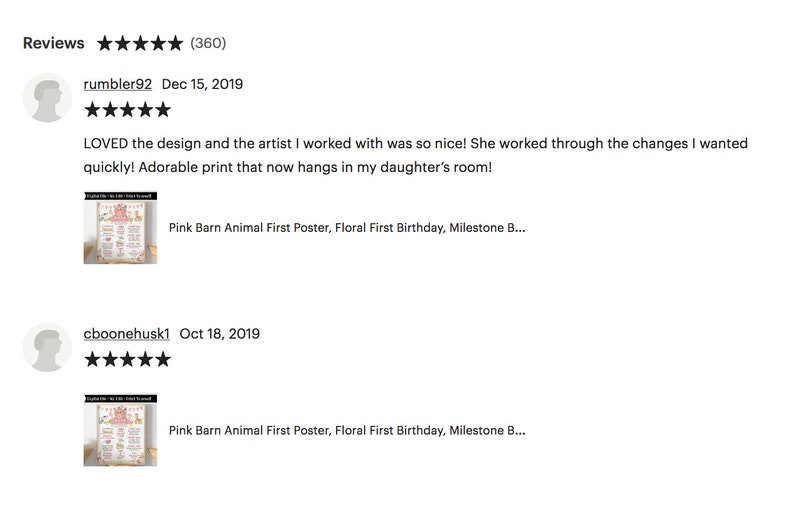794x523 pixels.
Task: Click the Reviews heading
Action: [x=54, y=43]
